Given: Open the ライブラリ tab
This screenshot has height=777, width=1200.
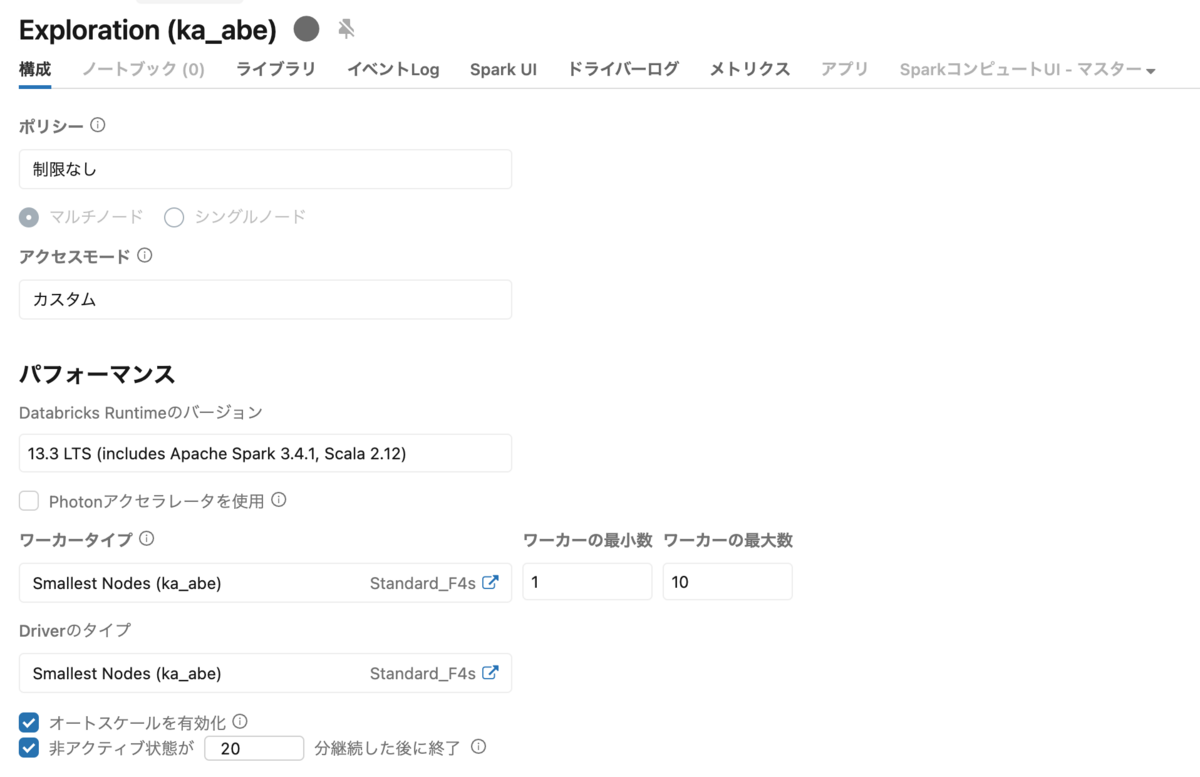Looking at the screenshot, I should [x=276, y=69].
